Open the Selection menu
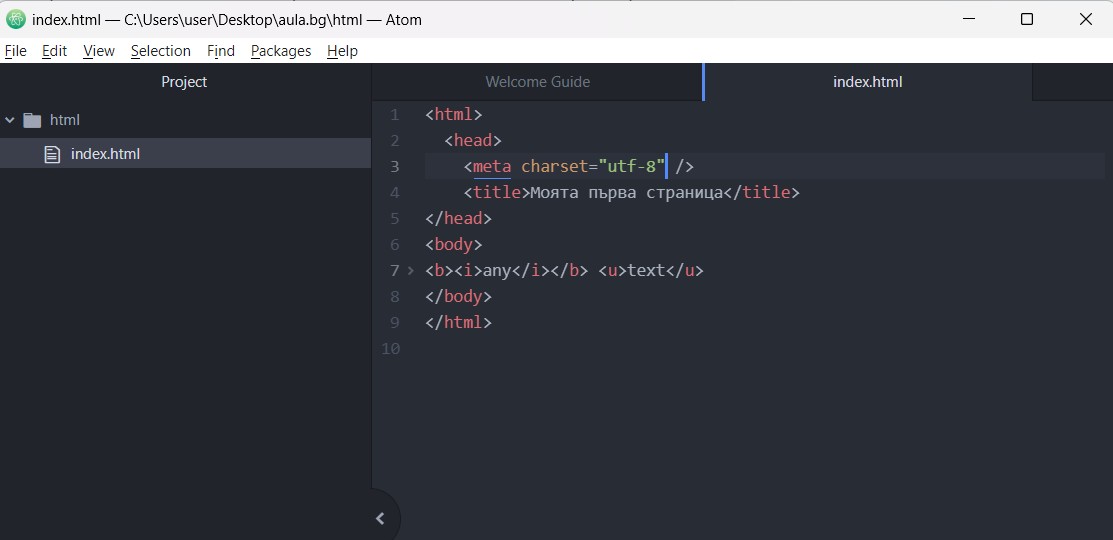1113x540 pixels. (160, 51)
